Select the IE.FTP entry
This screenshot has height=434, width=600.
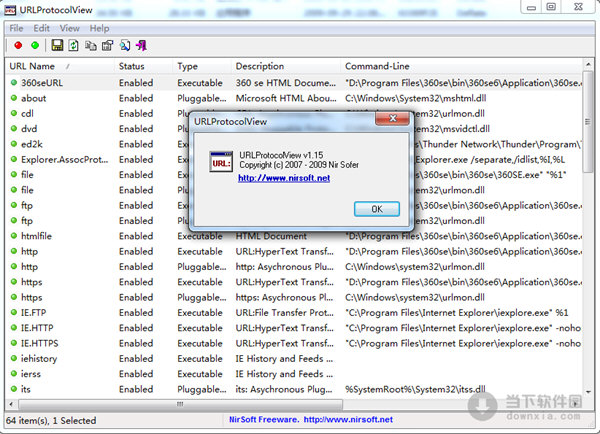tap(33, 312)
